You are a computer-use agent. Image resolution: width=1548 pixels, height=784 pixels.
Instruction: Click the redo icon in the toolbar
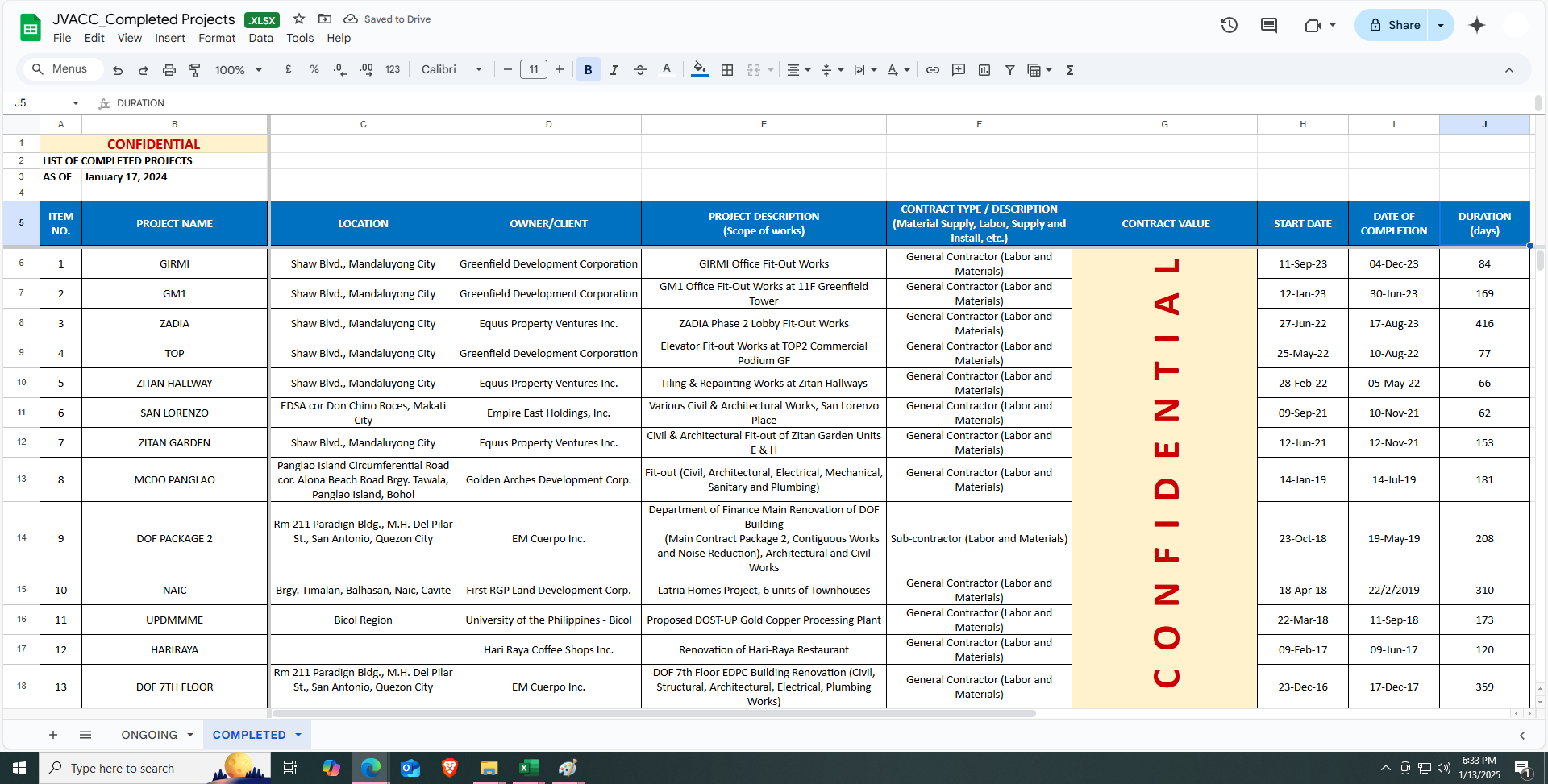pyautogui.click(x=144, y=70)
